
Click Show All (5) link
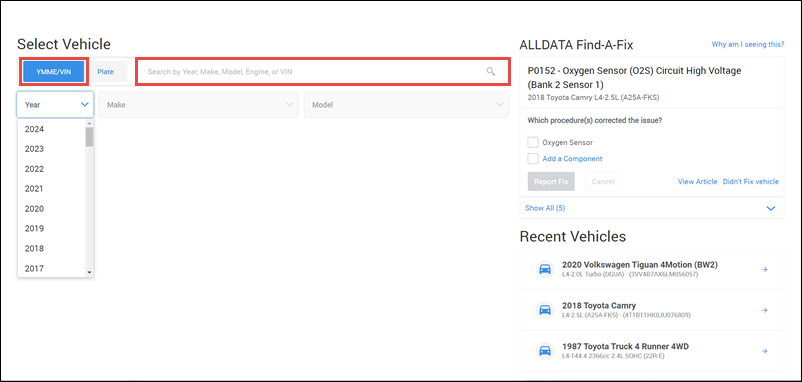point(545,208)
